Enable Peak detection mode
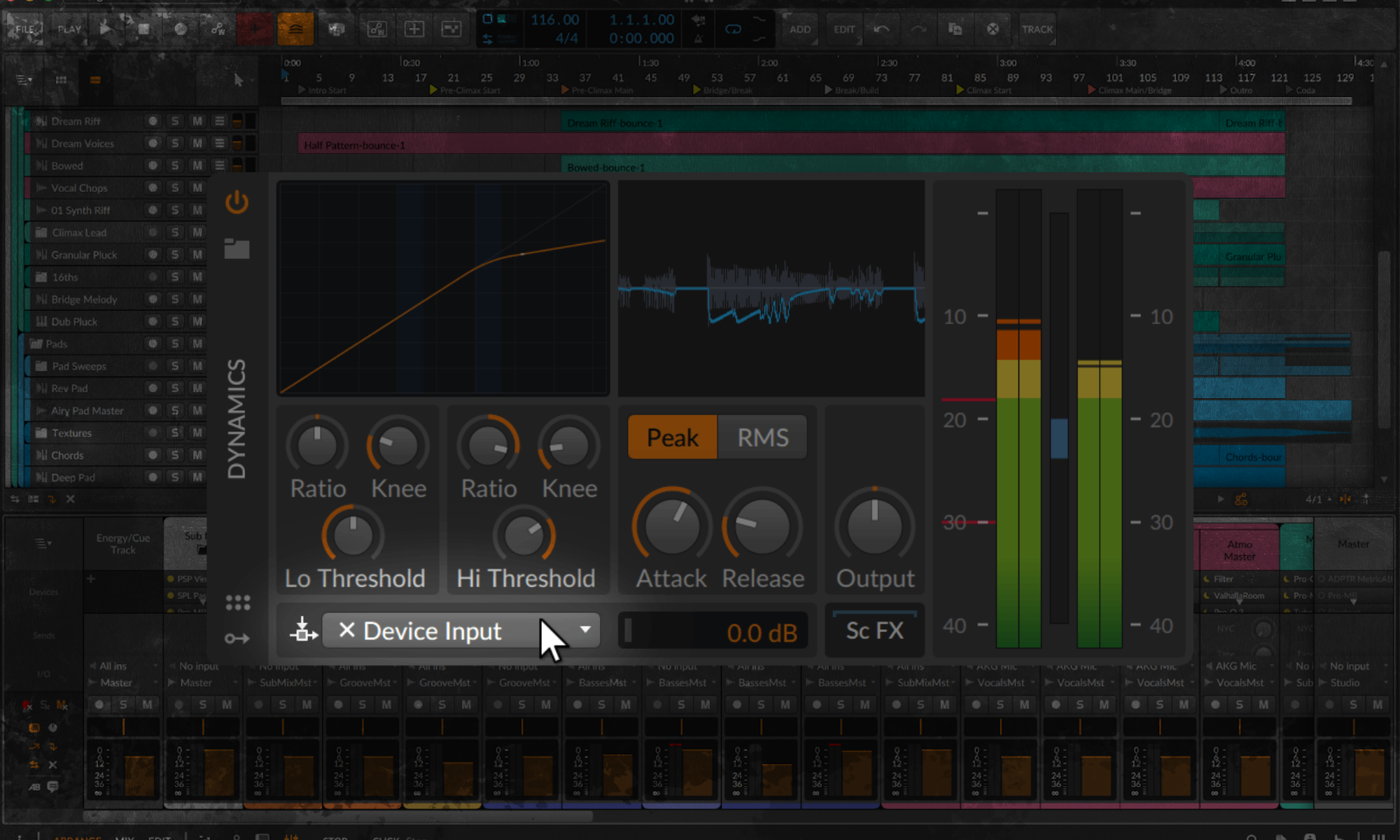 672,437
